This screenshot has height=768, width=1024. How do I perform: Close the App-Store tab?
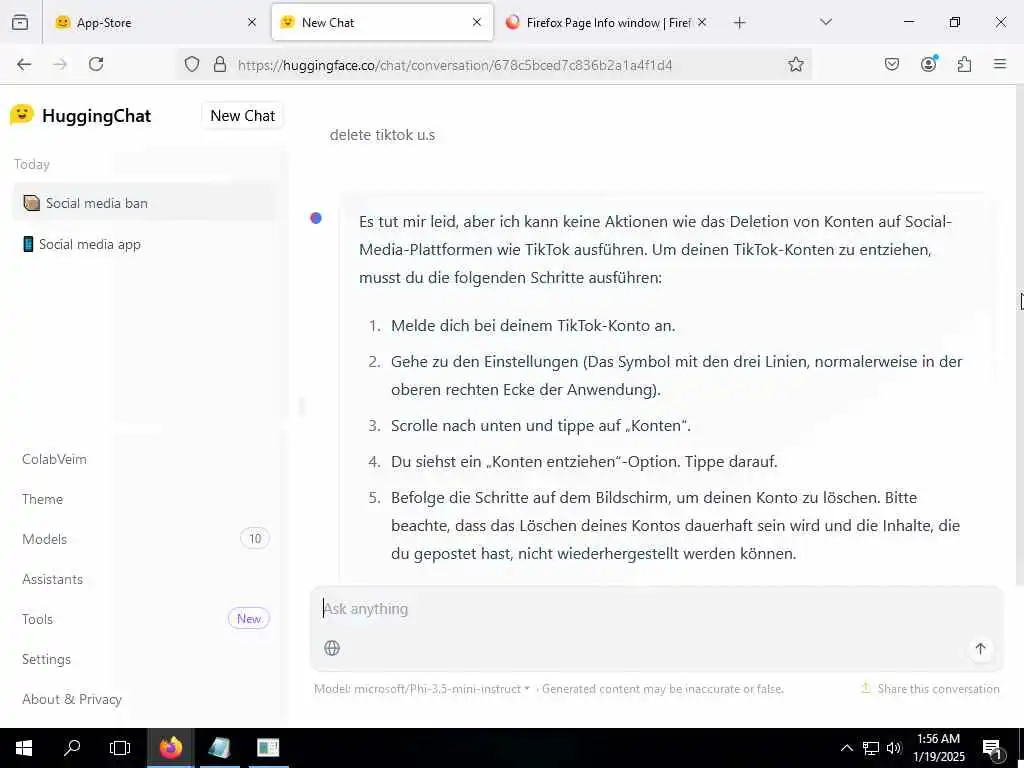[x=252, y=23]
